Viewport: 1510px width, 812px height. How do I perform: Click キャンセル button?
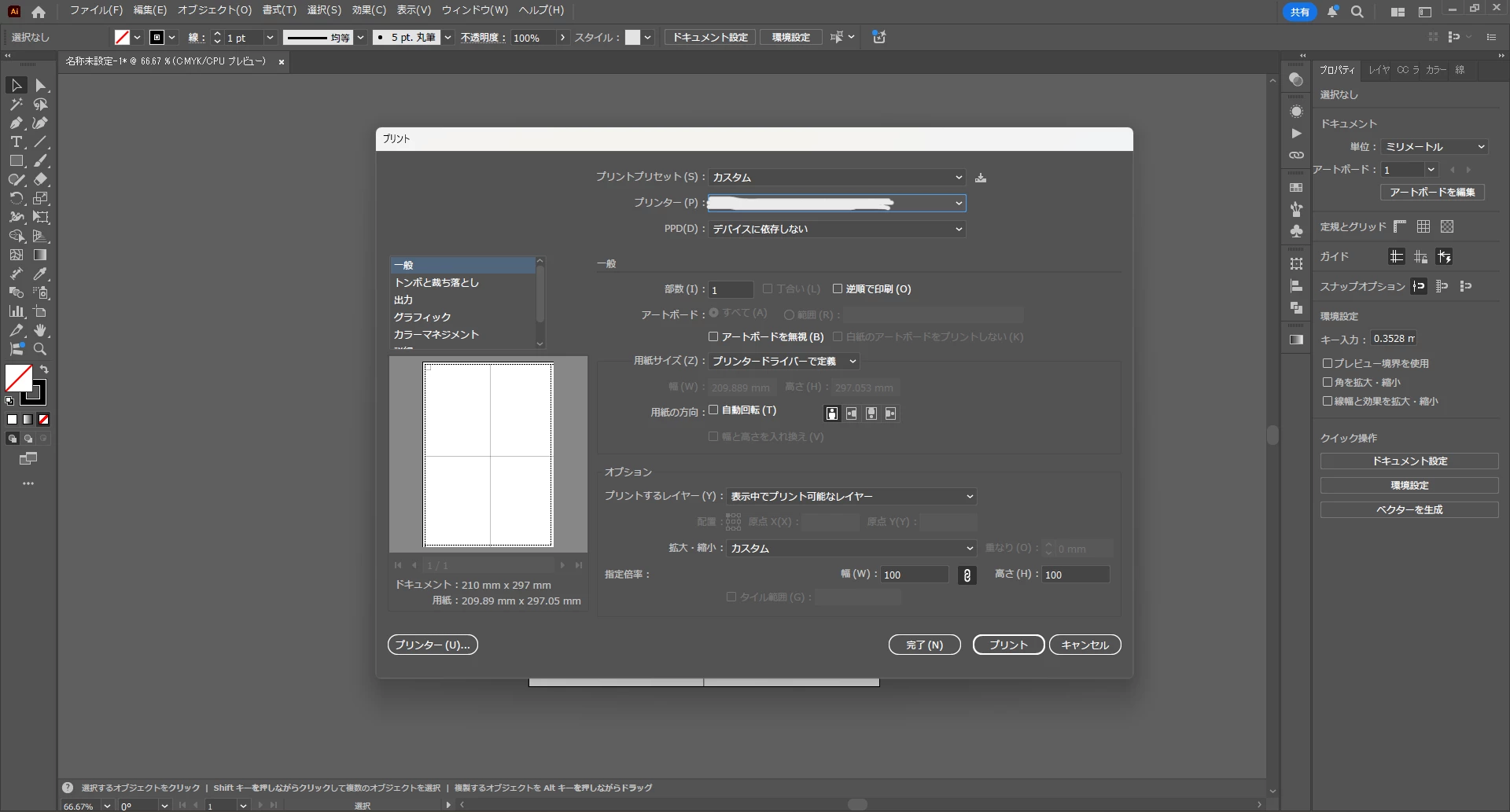point(1085,645)
